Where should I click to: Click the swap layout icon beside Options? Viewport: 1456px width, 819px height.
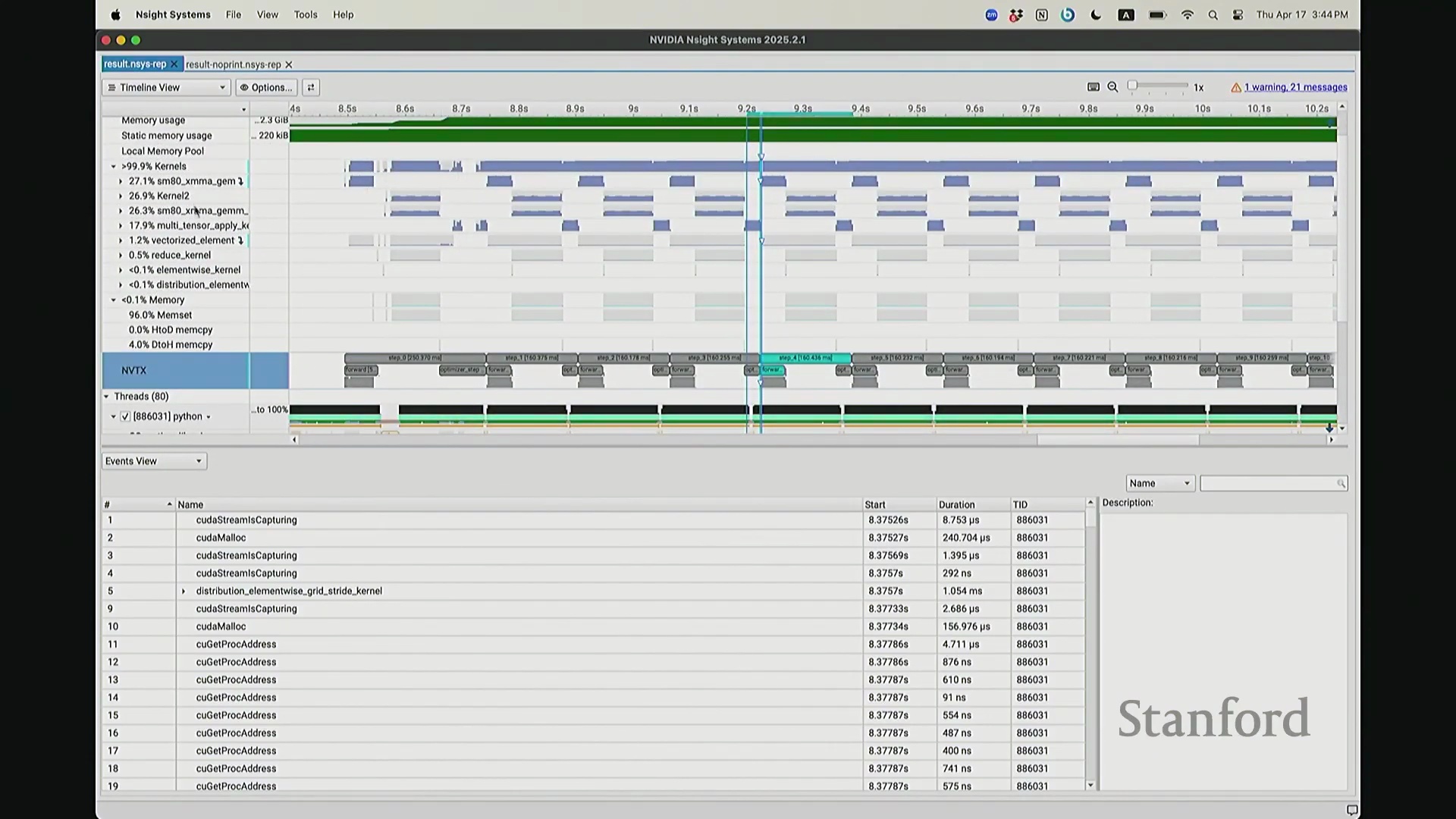pyautogui.click(x=311, y=87)
